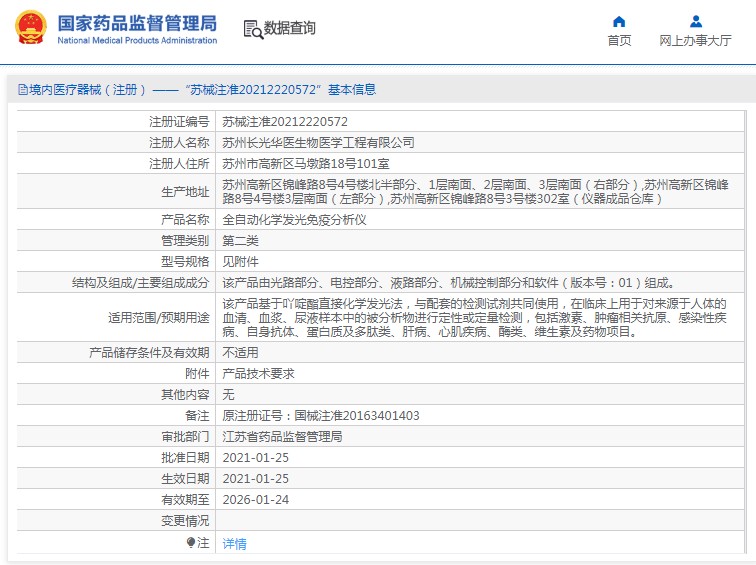Viewport: 756px width, 565px height.
Task: Click the 注册人住所 row label
Action: (179, 164)
